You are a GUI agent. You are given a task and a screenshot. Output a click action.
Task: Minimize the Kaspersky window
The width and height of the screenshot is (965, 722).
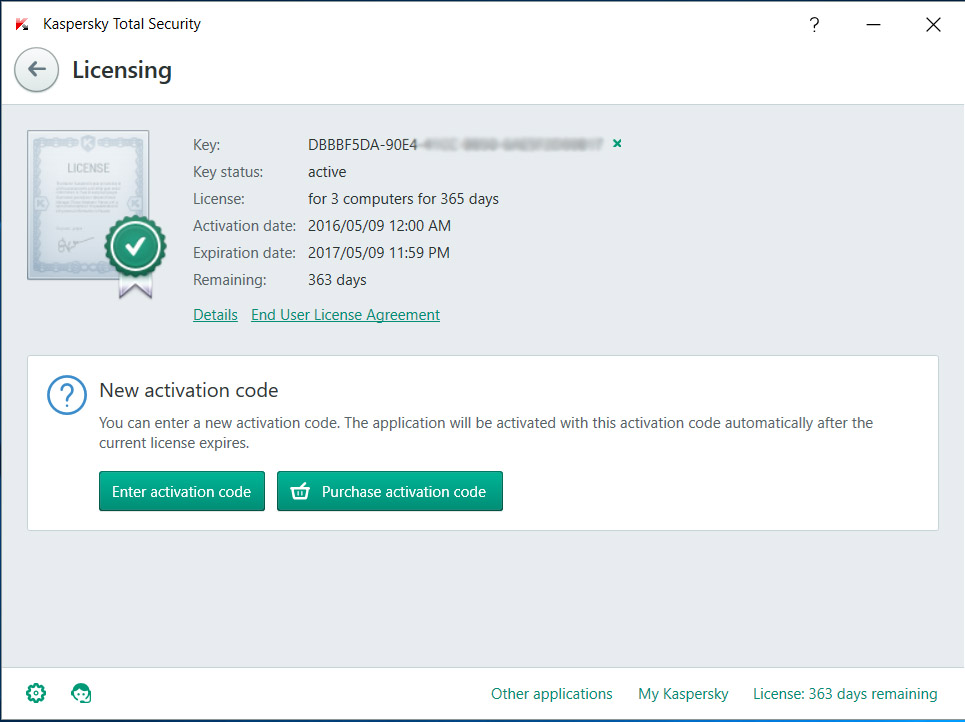[873, 25]
